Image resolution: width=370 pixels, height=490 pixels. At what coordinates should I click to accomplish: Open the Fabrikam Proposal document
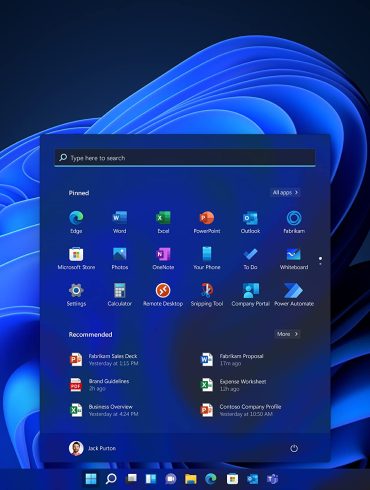tap(232, 360)
